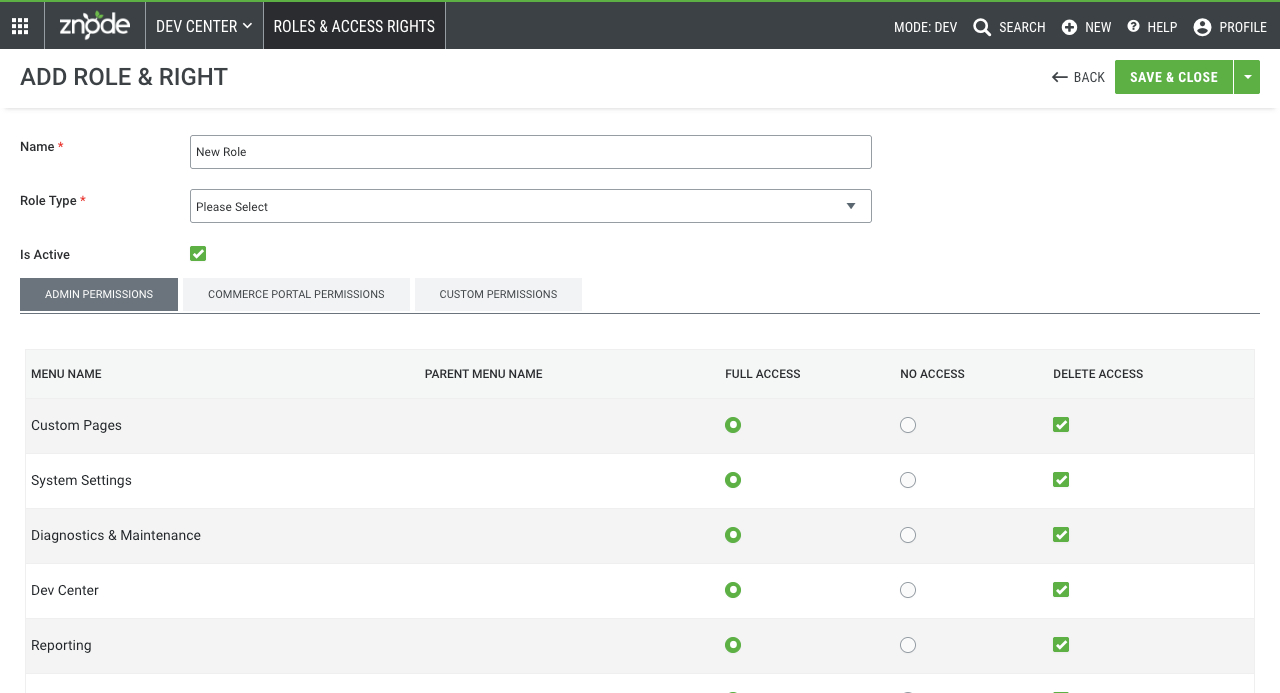Click the Diagnostics & Maintenance row label
This screenshot has width=1280, height=693.
116,535
